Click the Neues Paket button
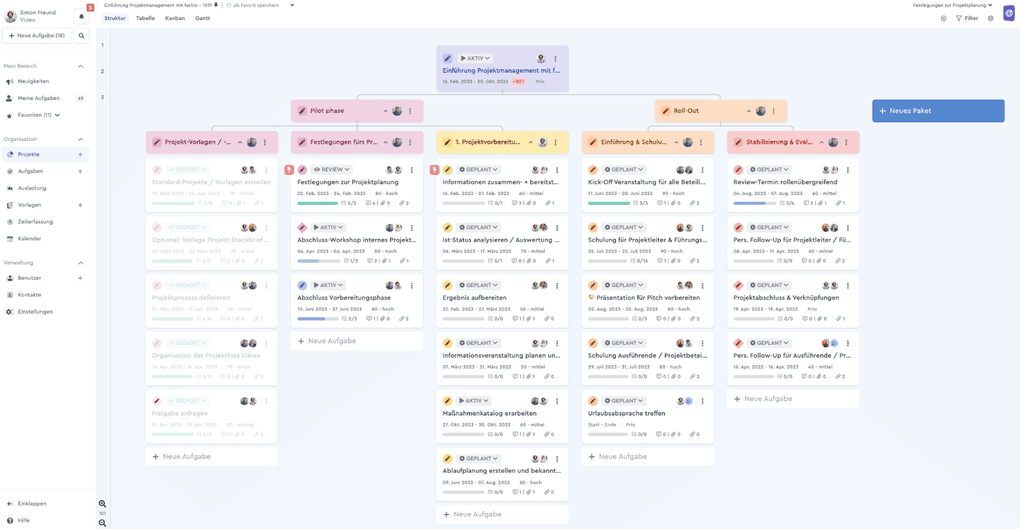This screenshot has height=529, width=1020. coord(937,111)
